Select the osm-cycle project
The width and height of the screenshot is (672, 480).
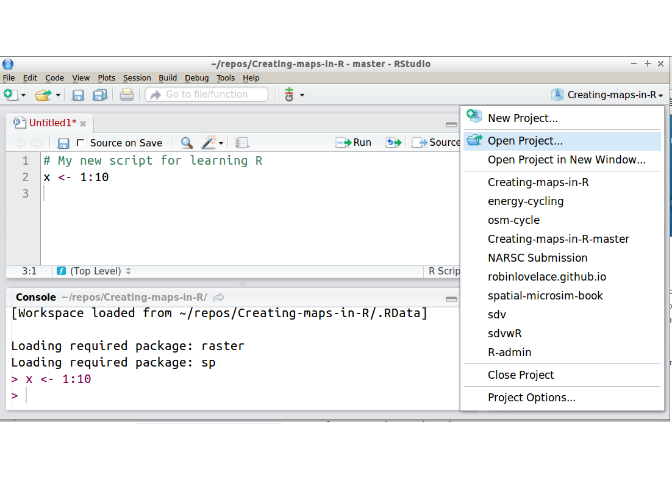click(x=562, y=220)
